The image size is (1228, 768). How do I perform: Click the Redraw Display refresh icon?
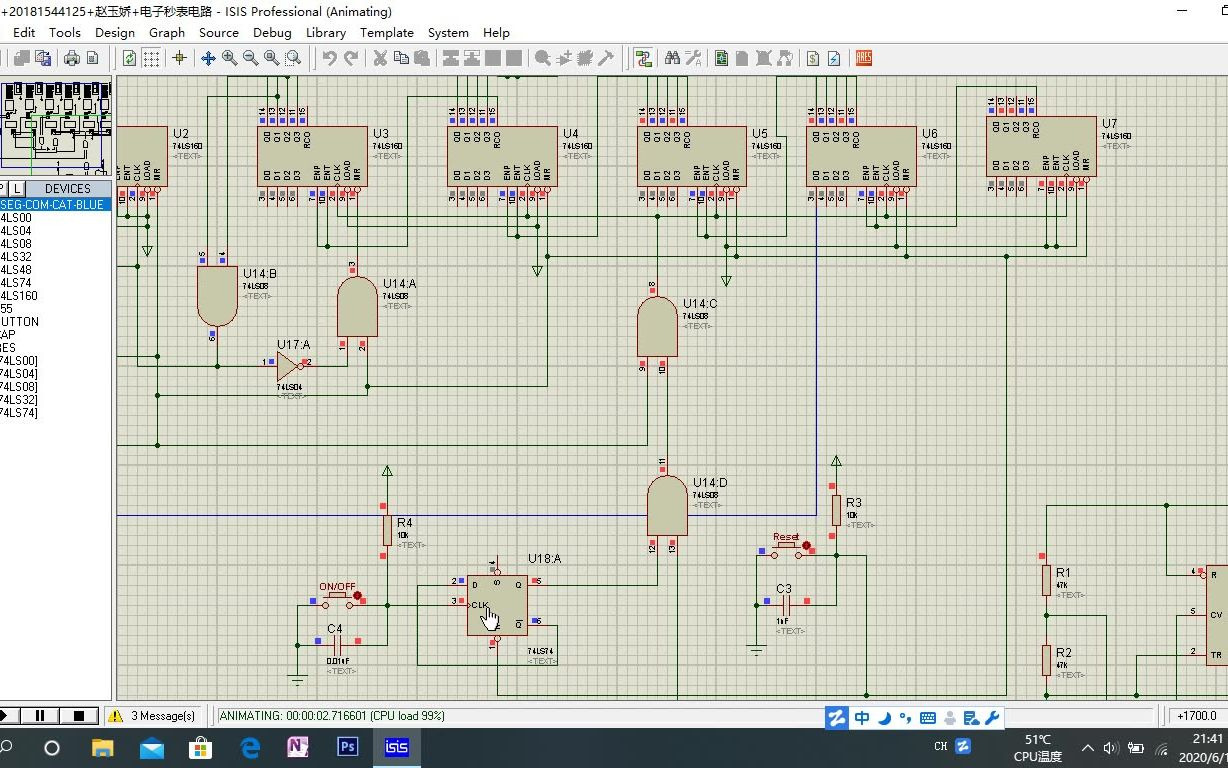(x=130, y=58)
